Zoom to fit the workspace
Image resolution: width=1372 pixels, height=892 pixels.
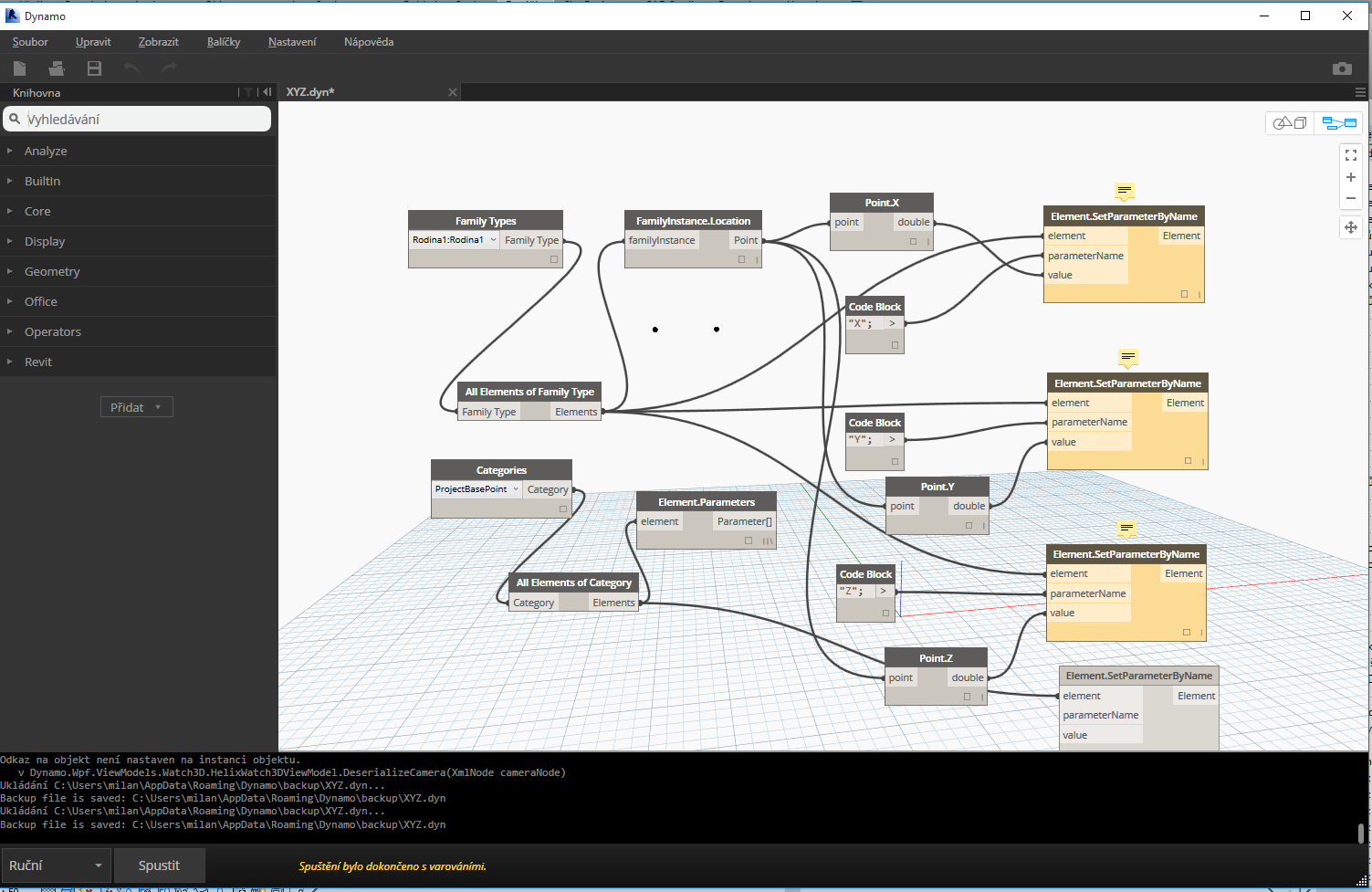1350,155
